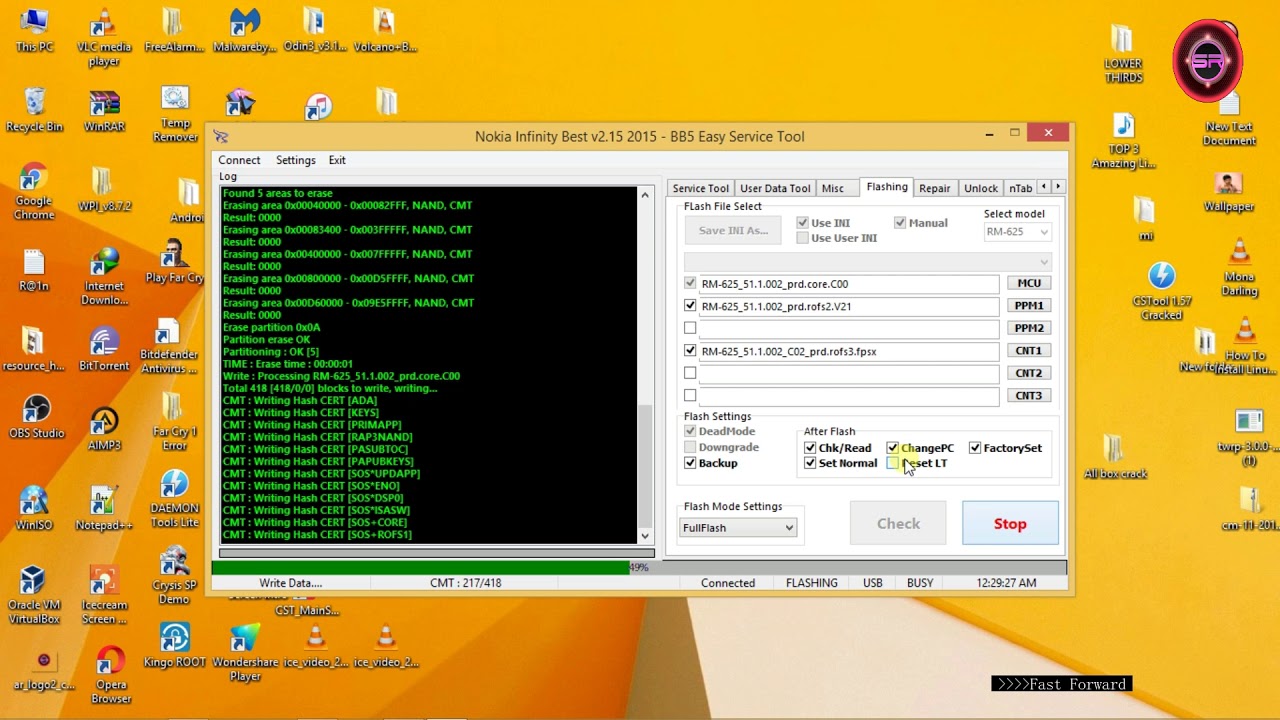Click the Nokia Infinity Best title bar icon
Image resolution: width=1280 pixels, height=720 pixels.
(x=221, y=136)
